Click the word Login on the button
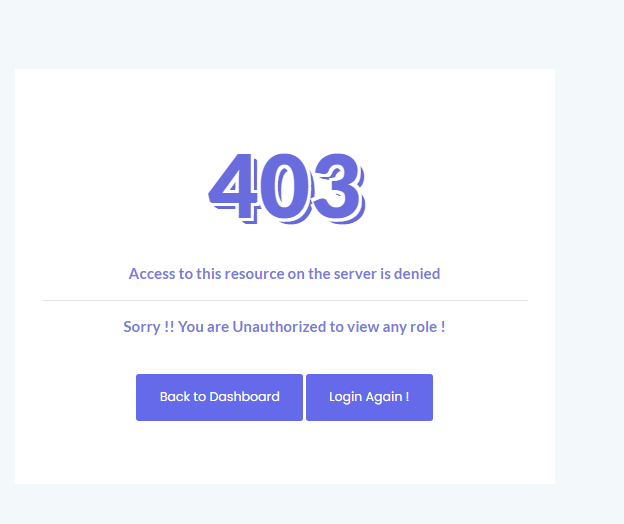The image size is (624, 524). click(345, 397)
